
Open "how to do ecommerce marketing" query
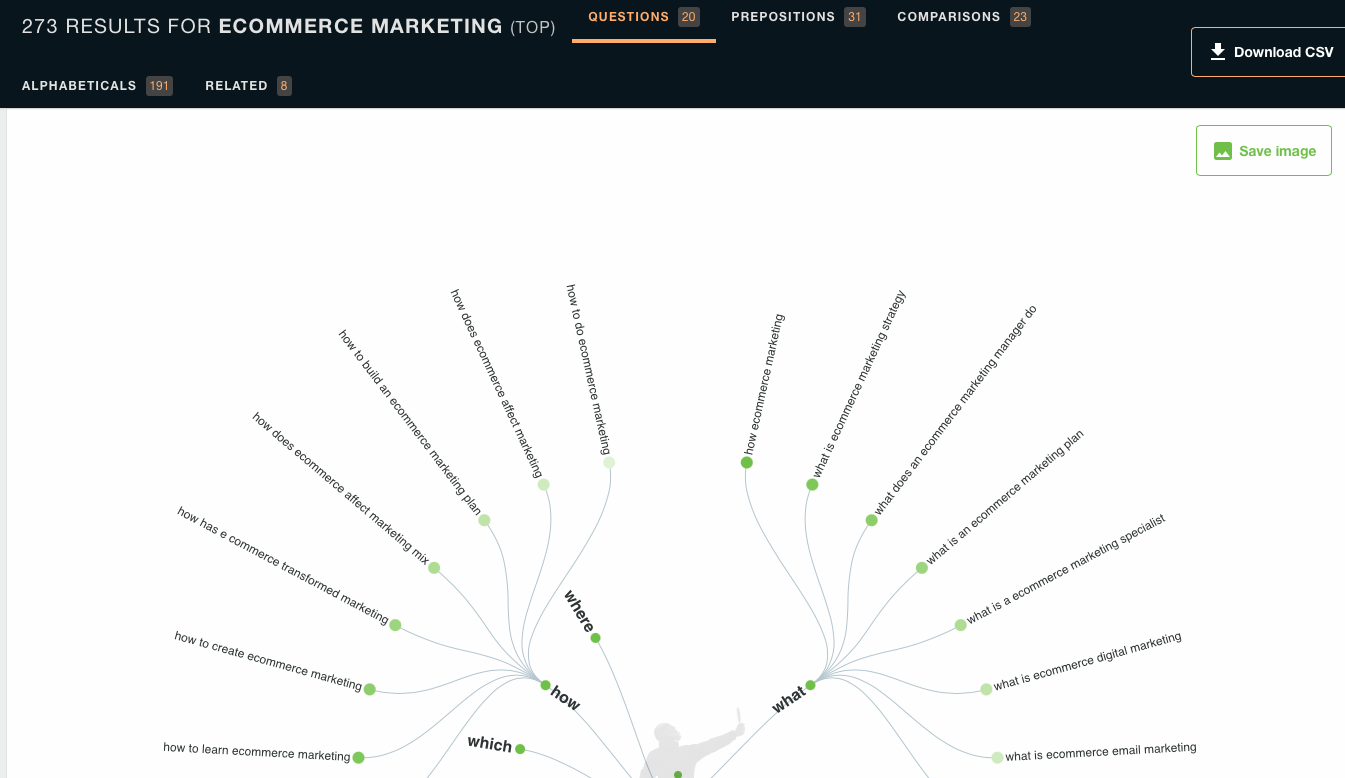tap(588, 368)
